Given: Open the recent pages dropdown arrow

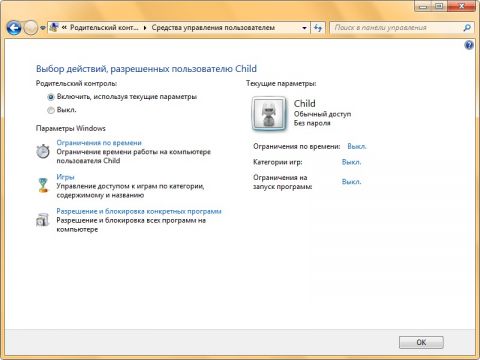Looking at the screenshot, I should pyautogui.click(x=43, y=28).
